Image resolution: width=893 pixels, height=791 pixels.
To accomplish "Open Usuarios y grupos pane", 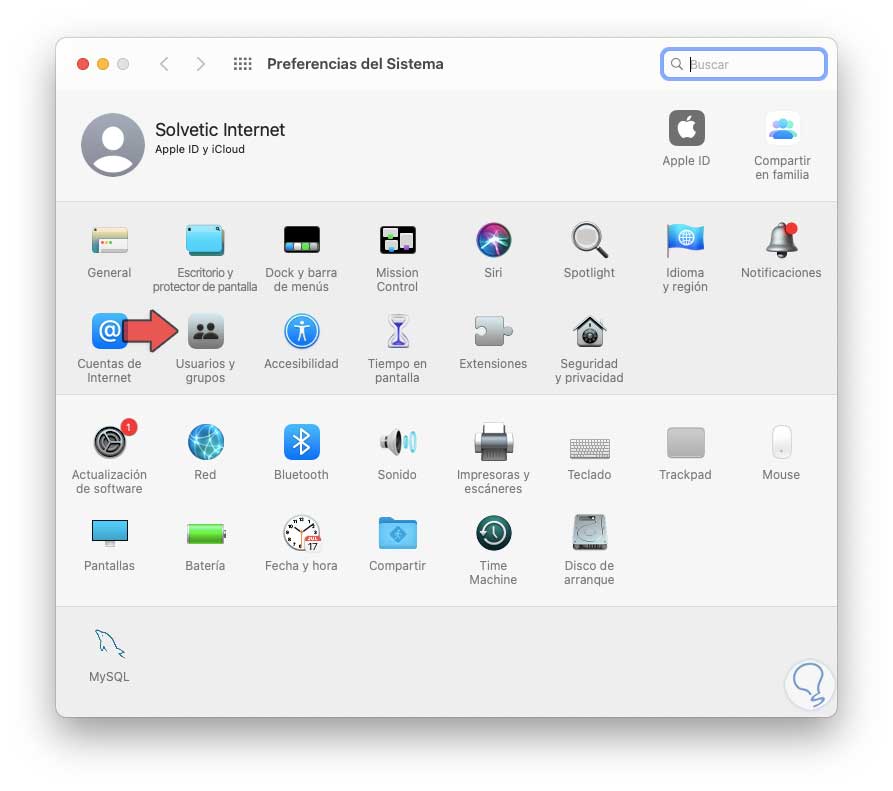I will click(x=206, y=331).
